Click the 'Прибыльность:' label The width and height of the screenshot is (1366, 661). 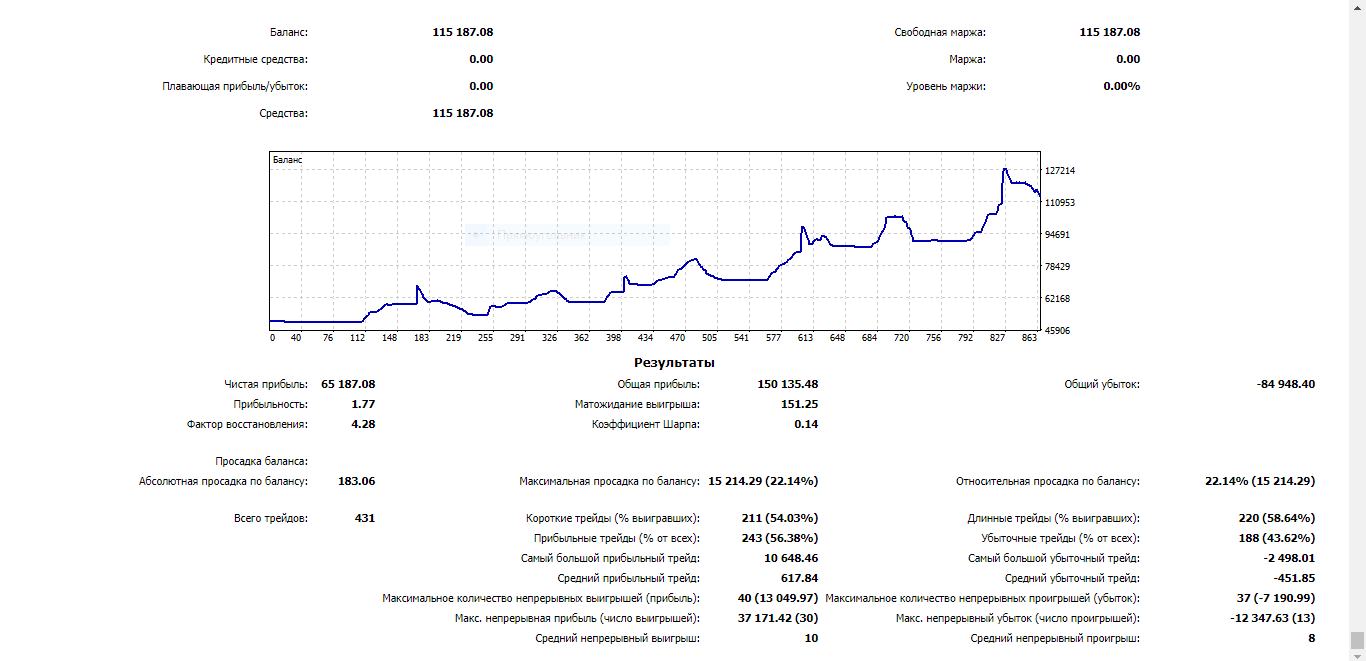tap(271, 404)
